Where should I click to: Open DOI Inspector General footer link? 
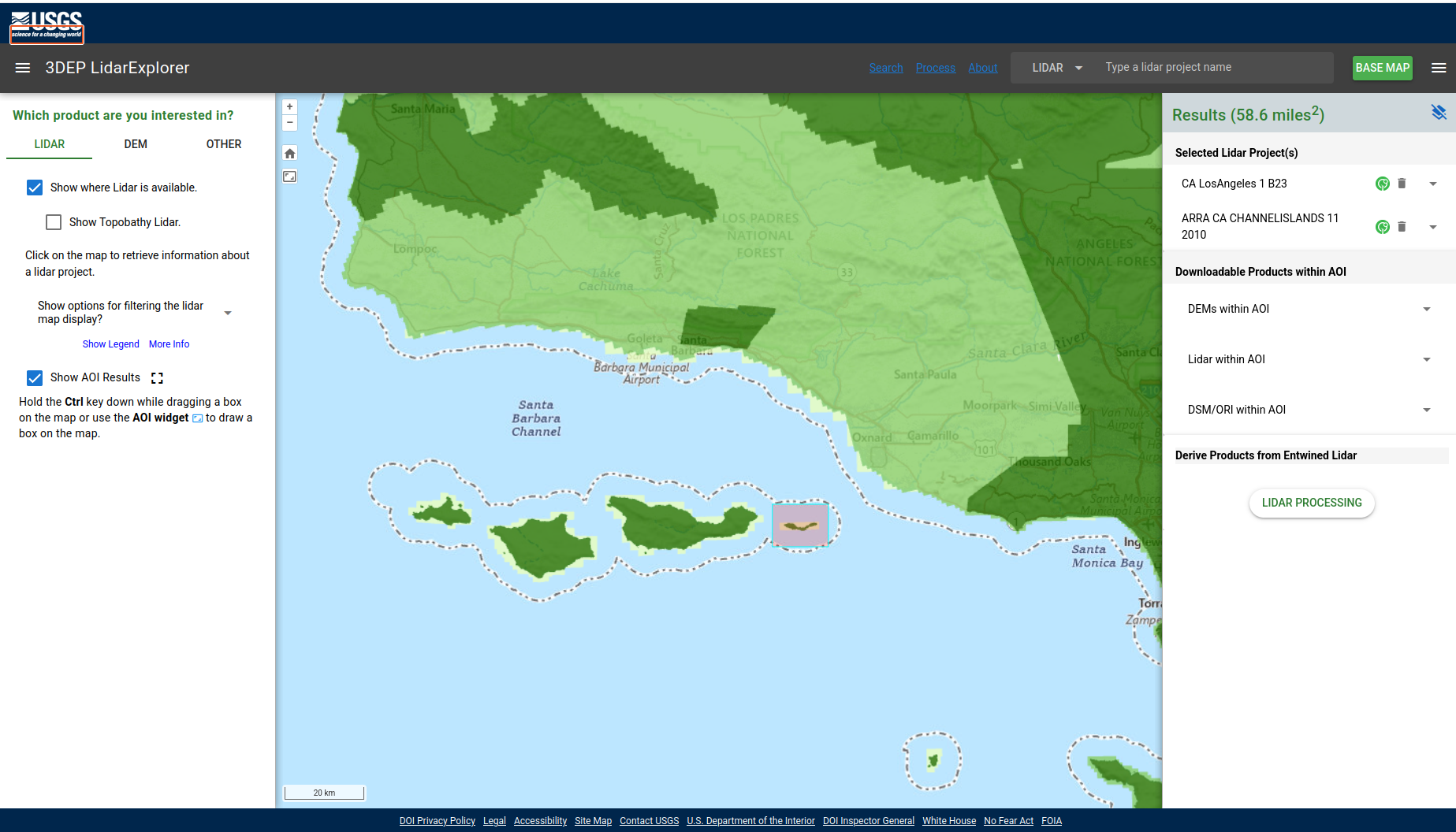pos(869,821)
